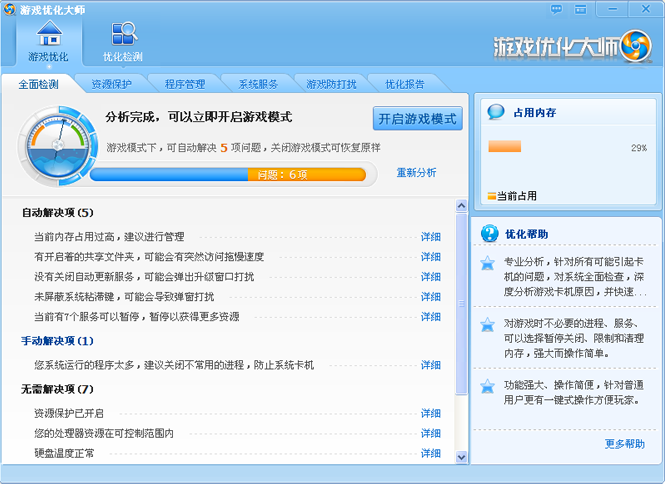Select the 游戏防打扰 tab

pos(331,84)
